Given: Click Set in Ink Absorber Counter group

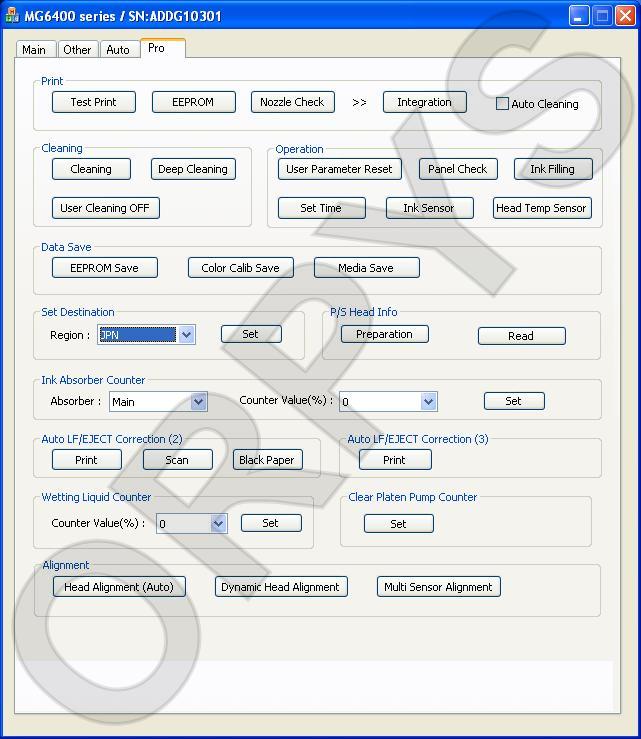Looking at the screenshot, I should [x=514, y=401].
